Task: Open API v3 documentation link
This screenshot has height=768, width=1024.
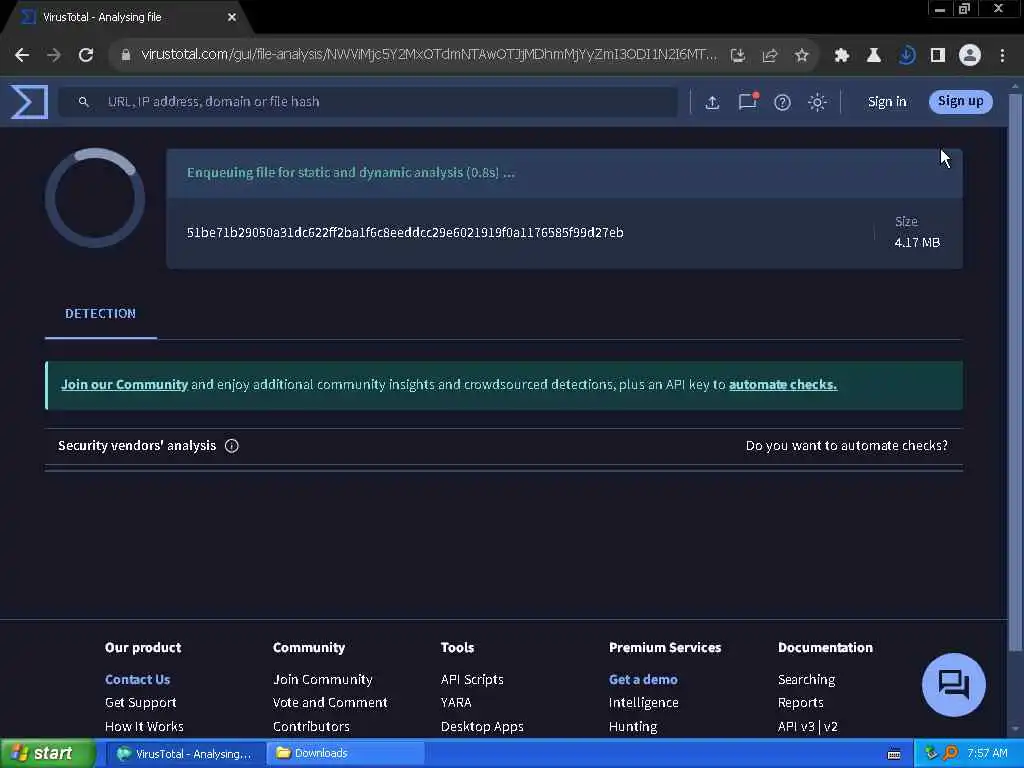Action: click(796, 726)
